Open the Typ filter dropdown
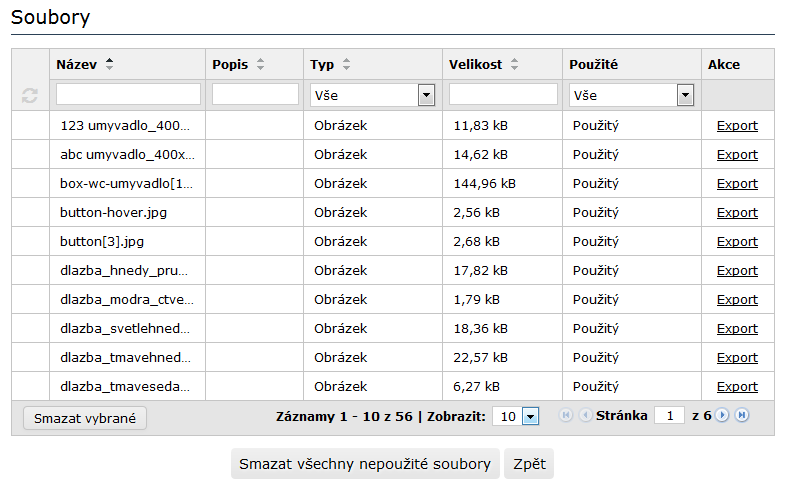The image size is (790, 491). pos(427,95)
